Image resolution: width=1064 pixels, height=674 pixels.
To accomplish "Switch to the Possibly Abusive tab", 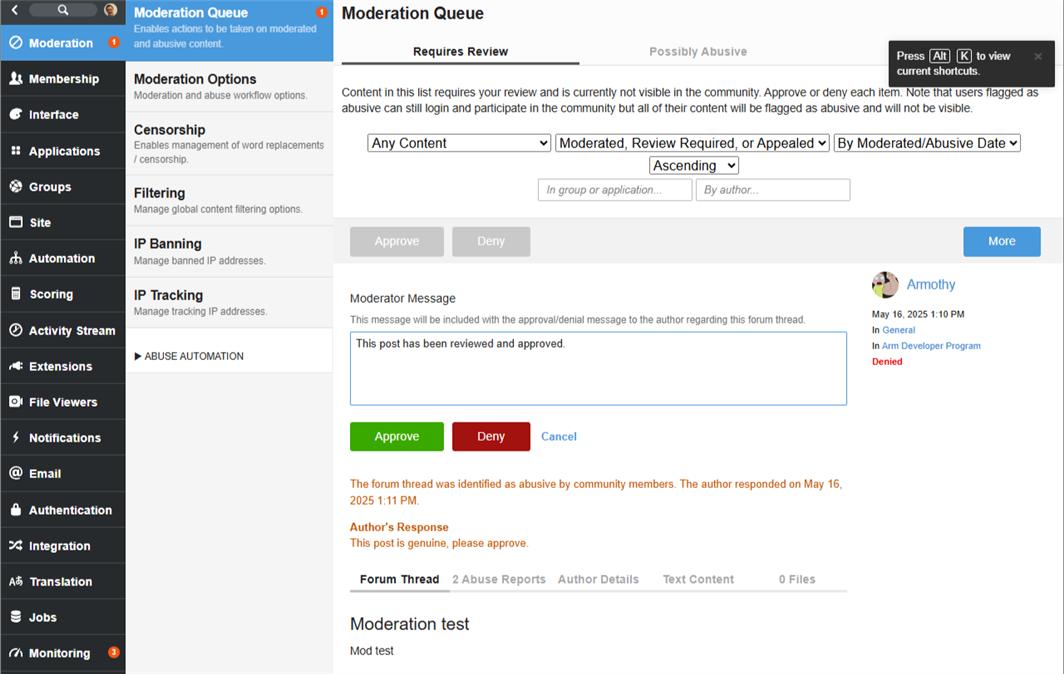I will click(698, 52).
